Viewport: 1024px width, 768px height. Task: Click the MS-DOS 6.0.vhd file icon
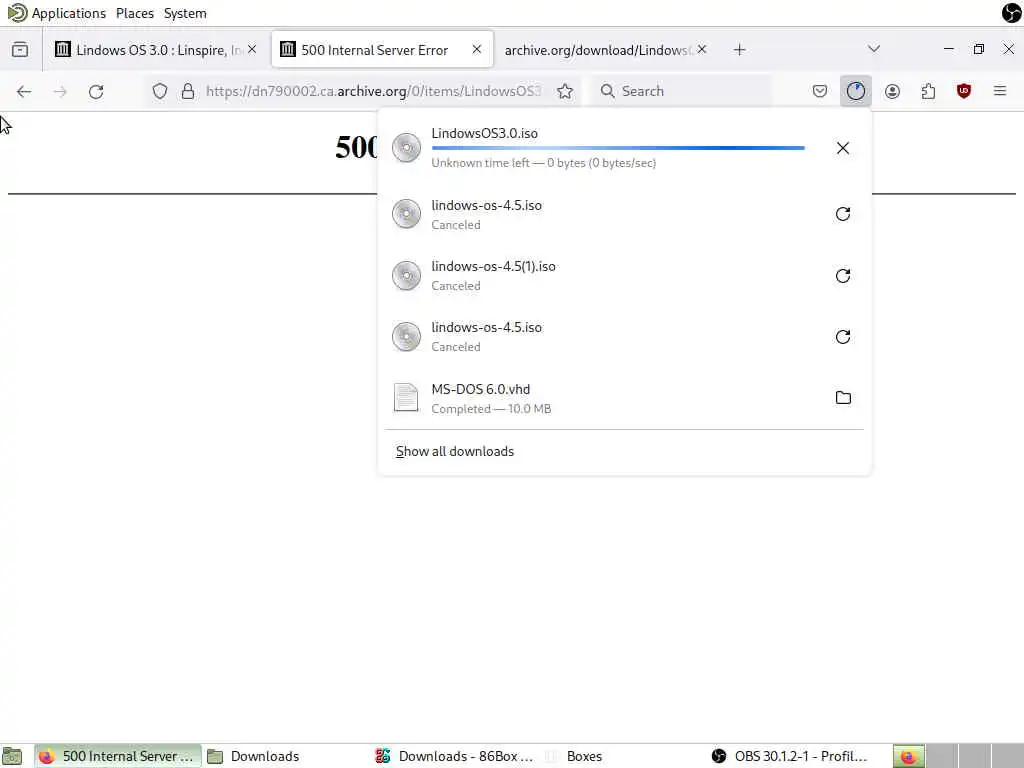pos(406,398)
